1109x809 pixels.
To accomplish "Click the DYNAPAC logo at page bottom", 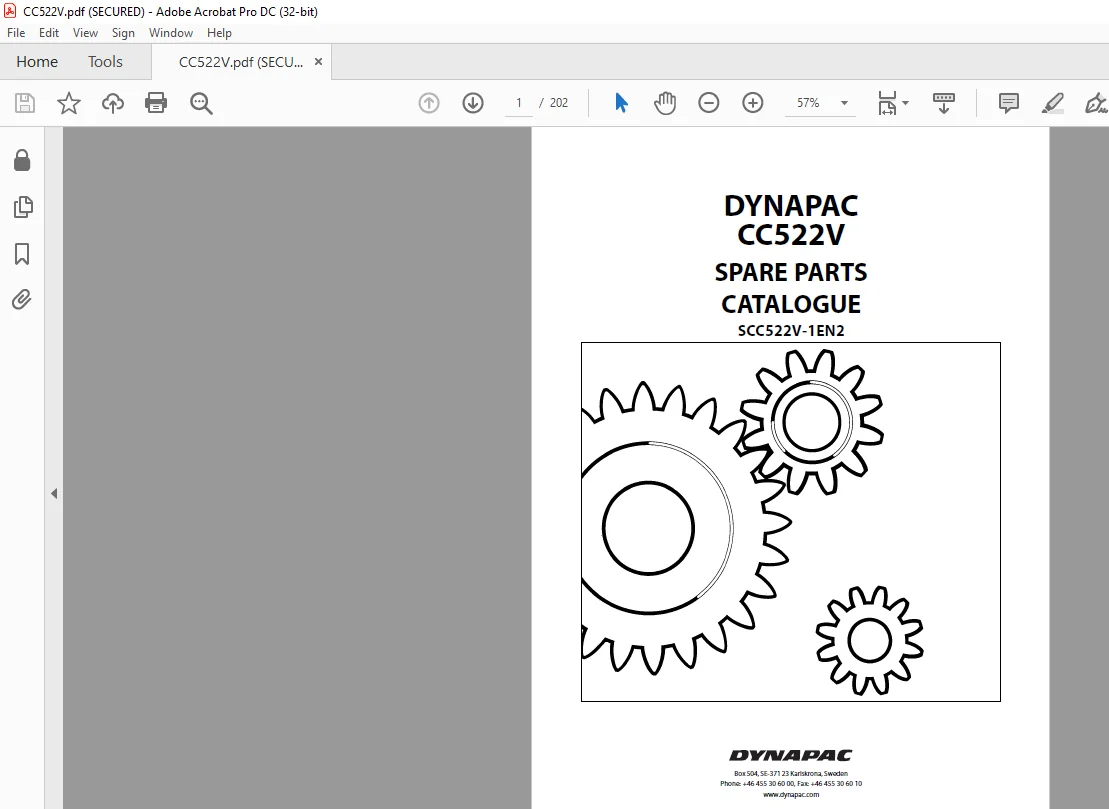I will click(791, 755).
